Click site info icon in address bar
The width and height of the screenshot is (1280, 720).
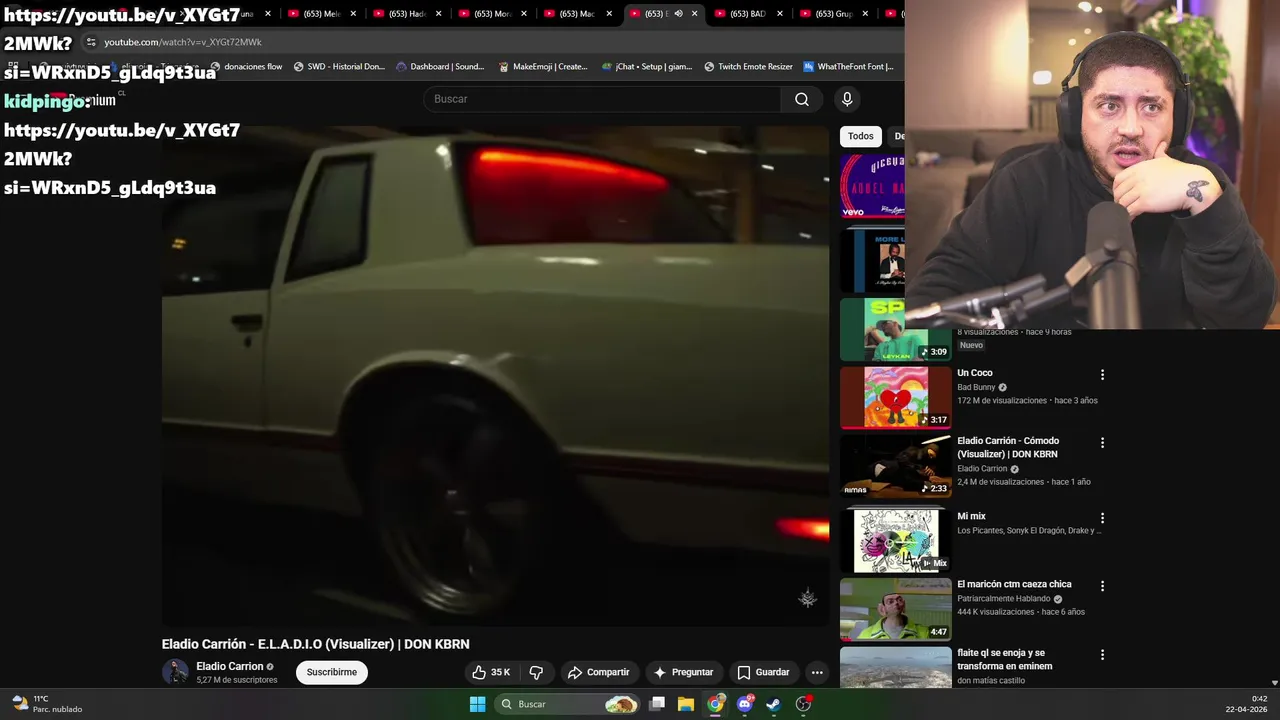(91, 42)
